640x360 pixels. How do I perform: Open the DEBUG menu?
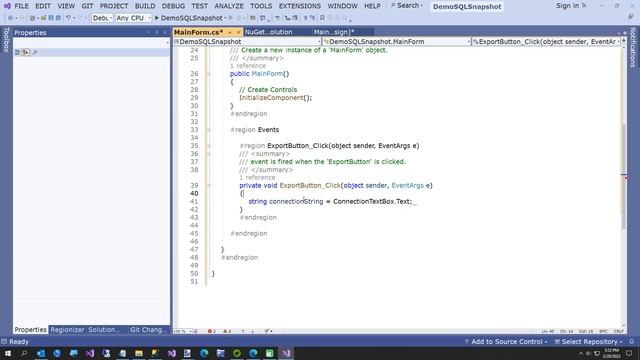(173, 6)
